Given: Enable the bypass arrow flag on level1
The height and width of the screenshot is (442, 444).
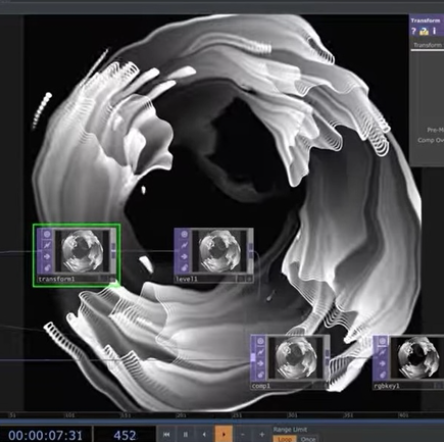Looking at the screenshot, I should [x=184, y=257].
